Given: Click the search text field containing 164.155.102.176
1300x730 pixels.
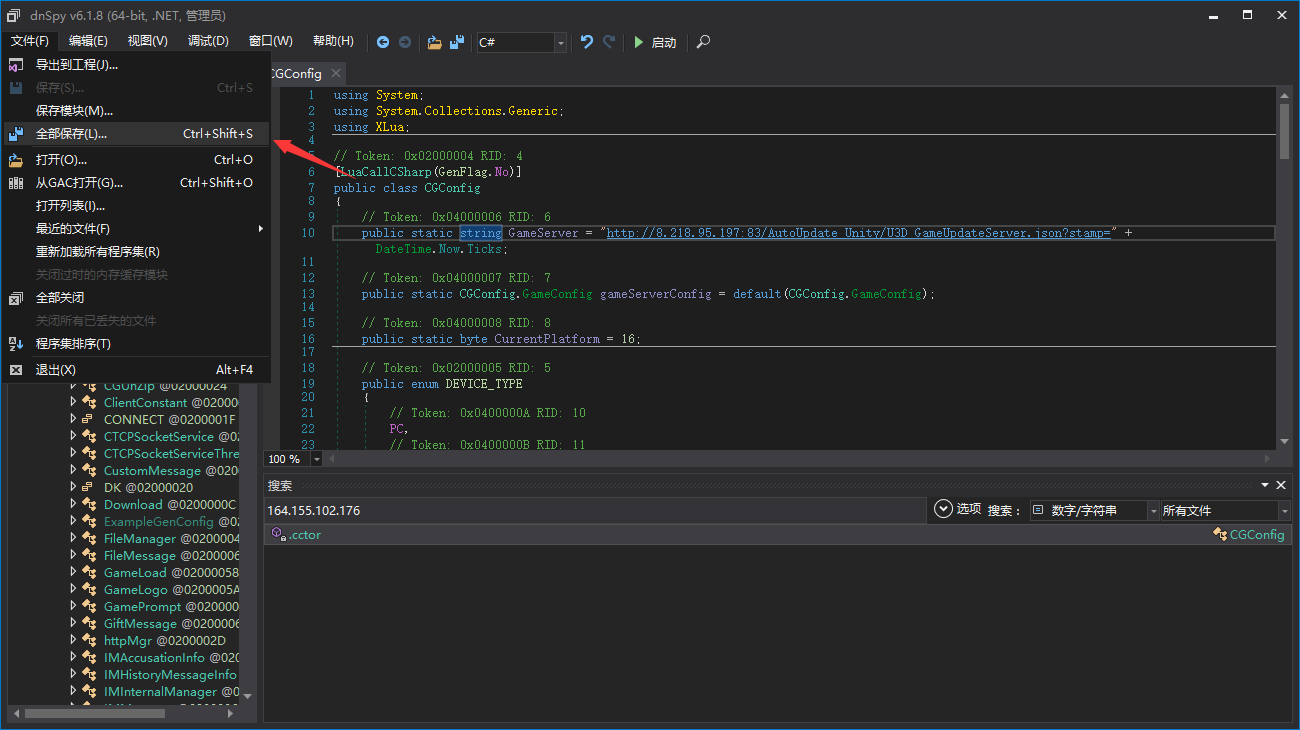Looking at the screenshot, I should 594,511.
